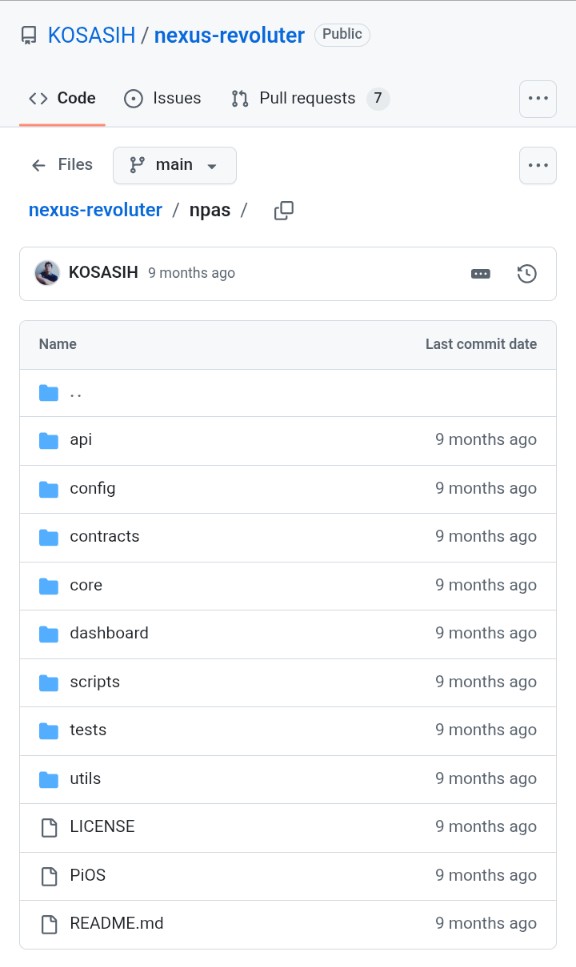Click the LICENSE file icon
Screen dimensions: 576x967
[x=49, y=827]
